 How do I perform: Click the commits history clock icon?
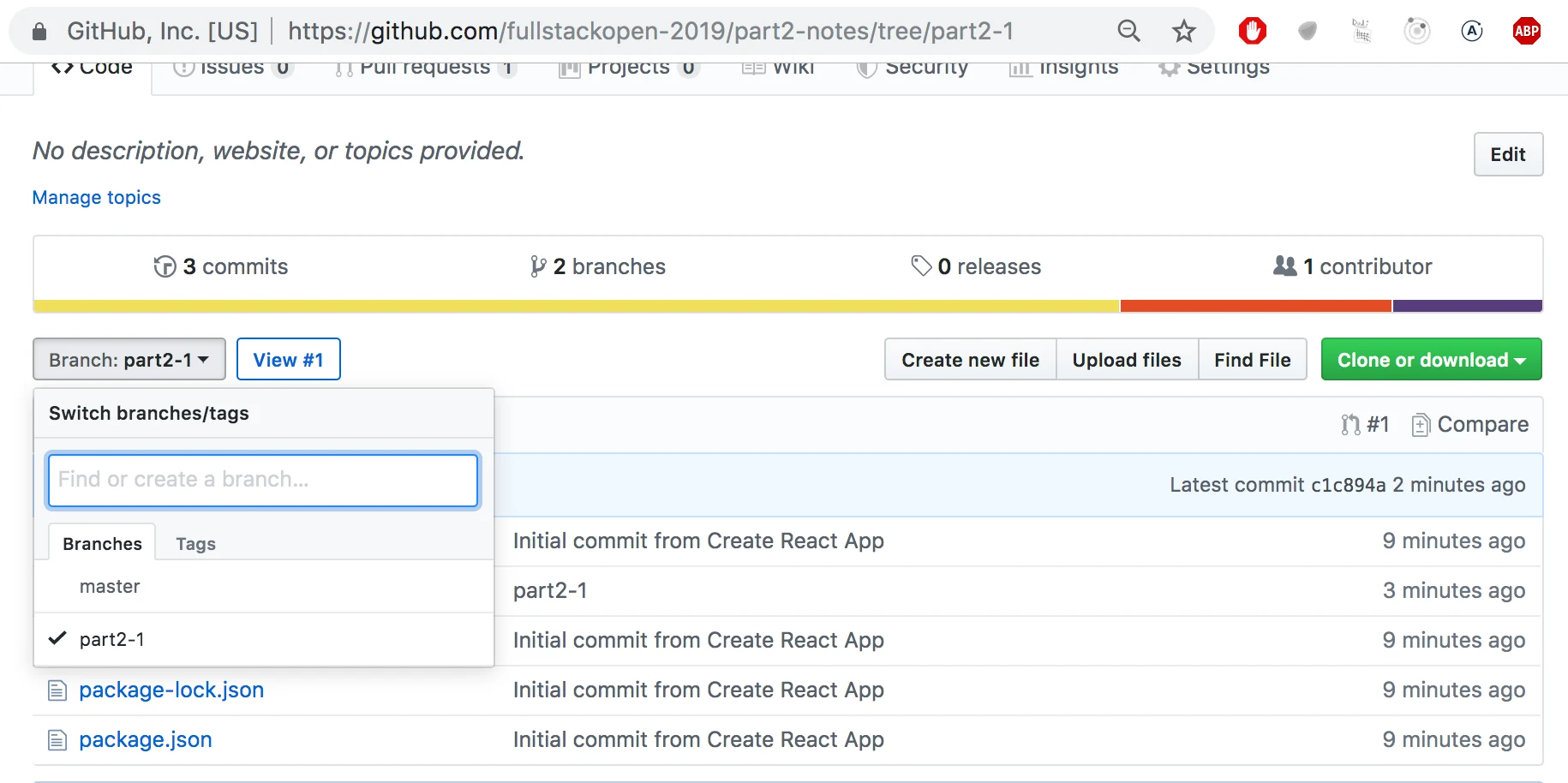[x=165, y=266]
